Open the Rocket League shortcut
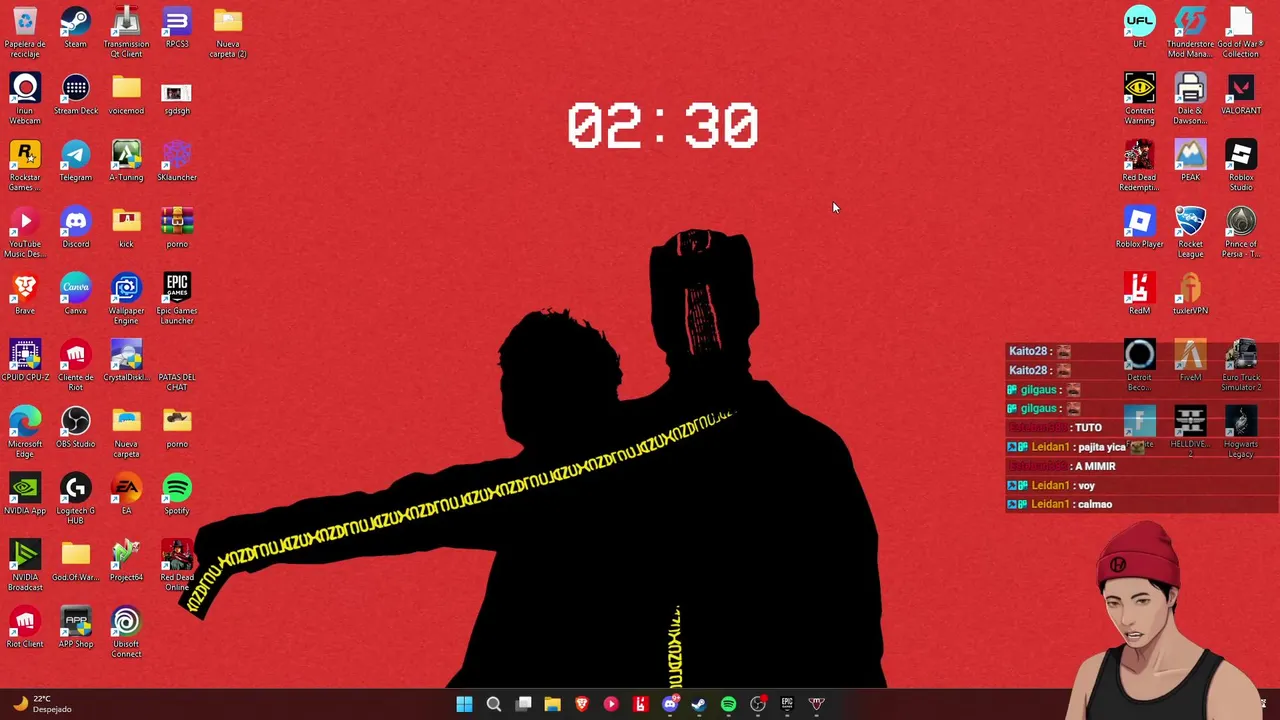Viewport: 1280px width, 720px height. click(x=1190, y=232)
